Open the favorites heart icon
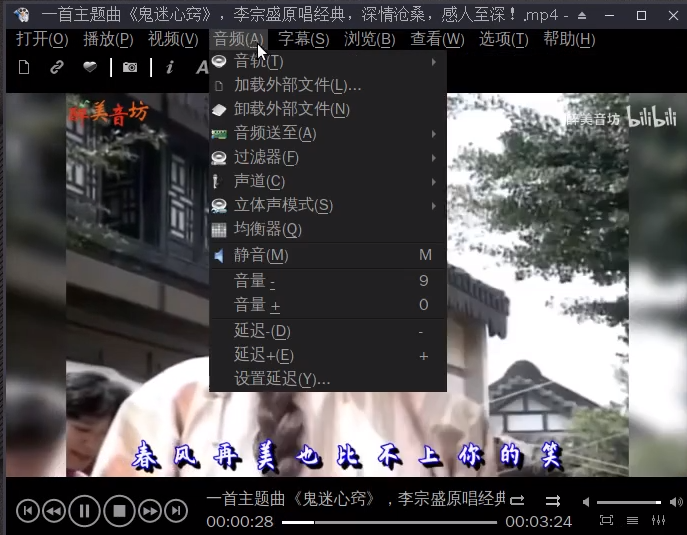Screen dimensions: 687x535 tap(90, 67)
